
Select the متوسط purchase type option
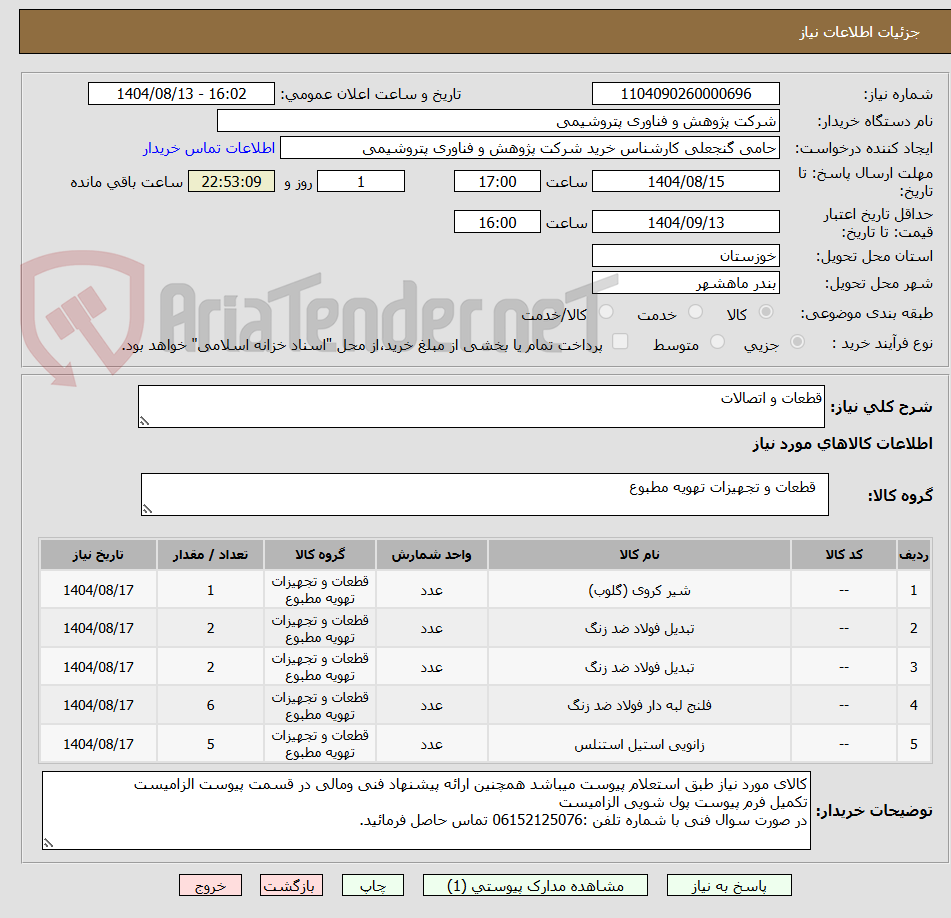717,341
